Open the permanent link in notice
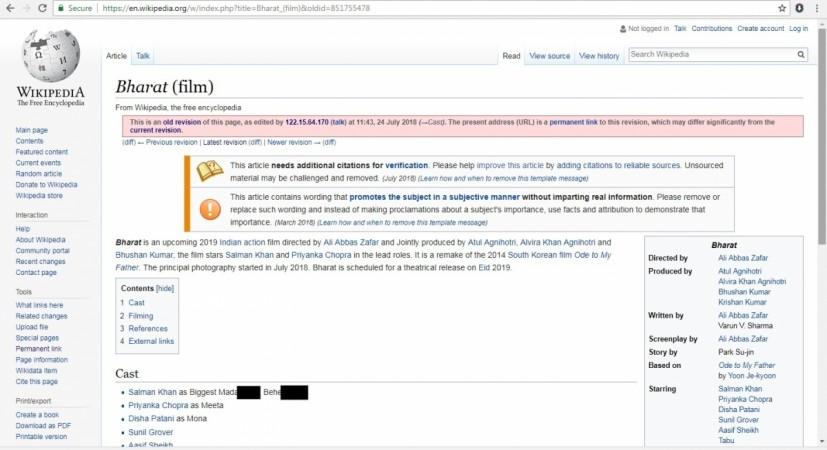This screenshot has height=450, width=827. coord(573,122)
